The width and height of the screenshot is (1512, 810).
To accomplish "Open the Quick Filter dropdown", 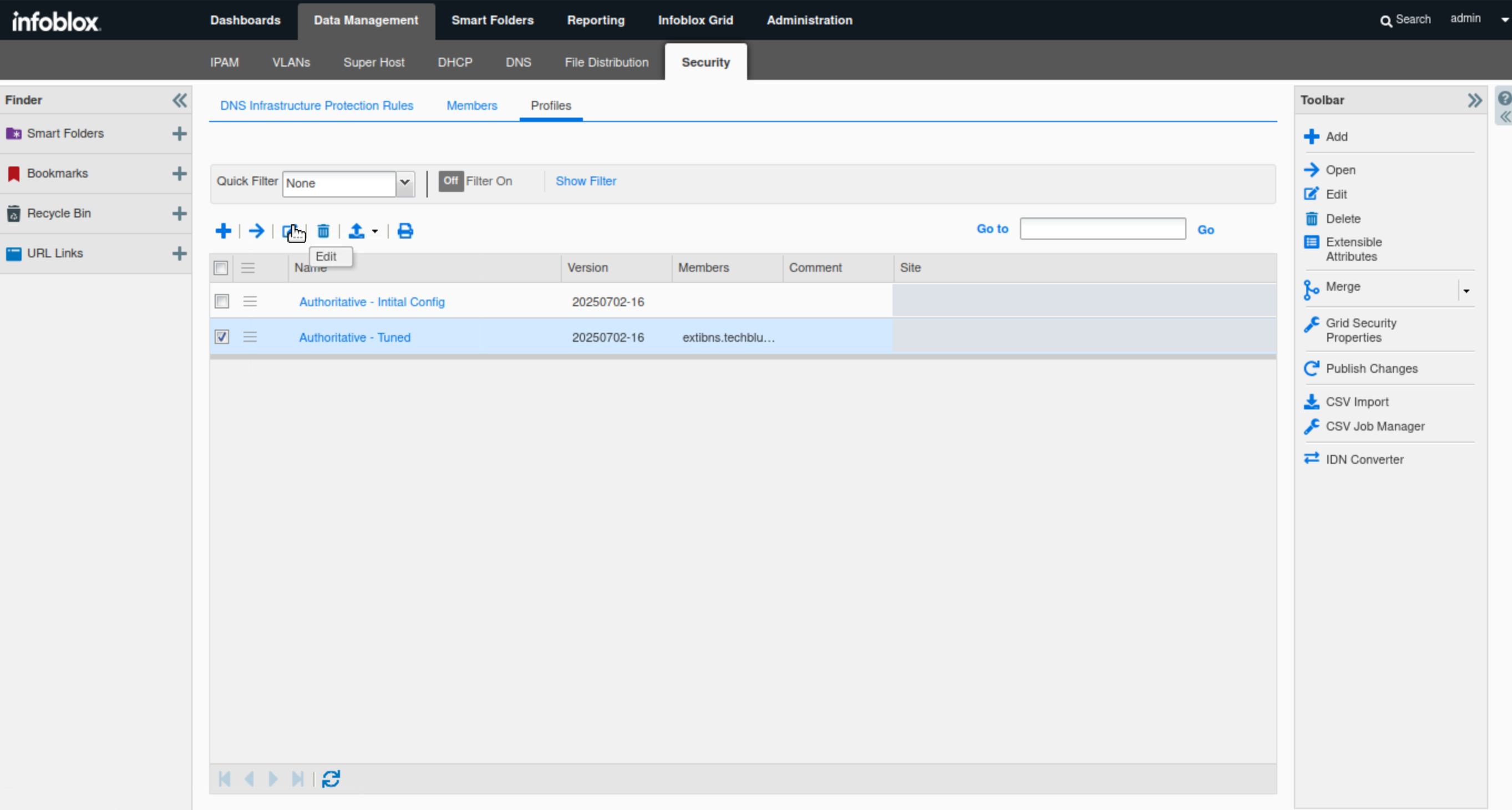I will click(x=405, y=183).
